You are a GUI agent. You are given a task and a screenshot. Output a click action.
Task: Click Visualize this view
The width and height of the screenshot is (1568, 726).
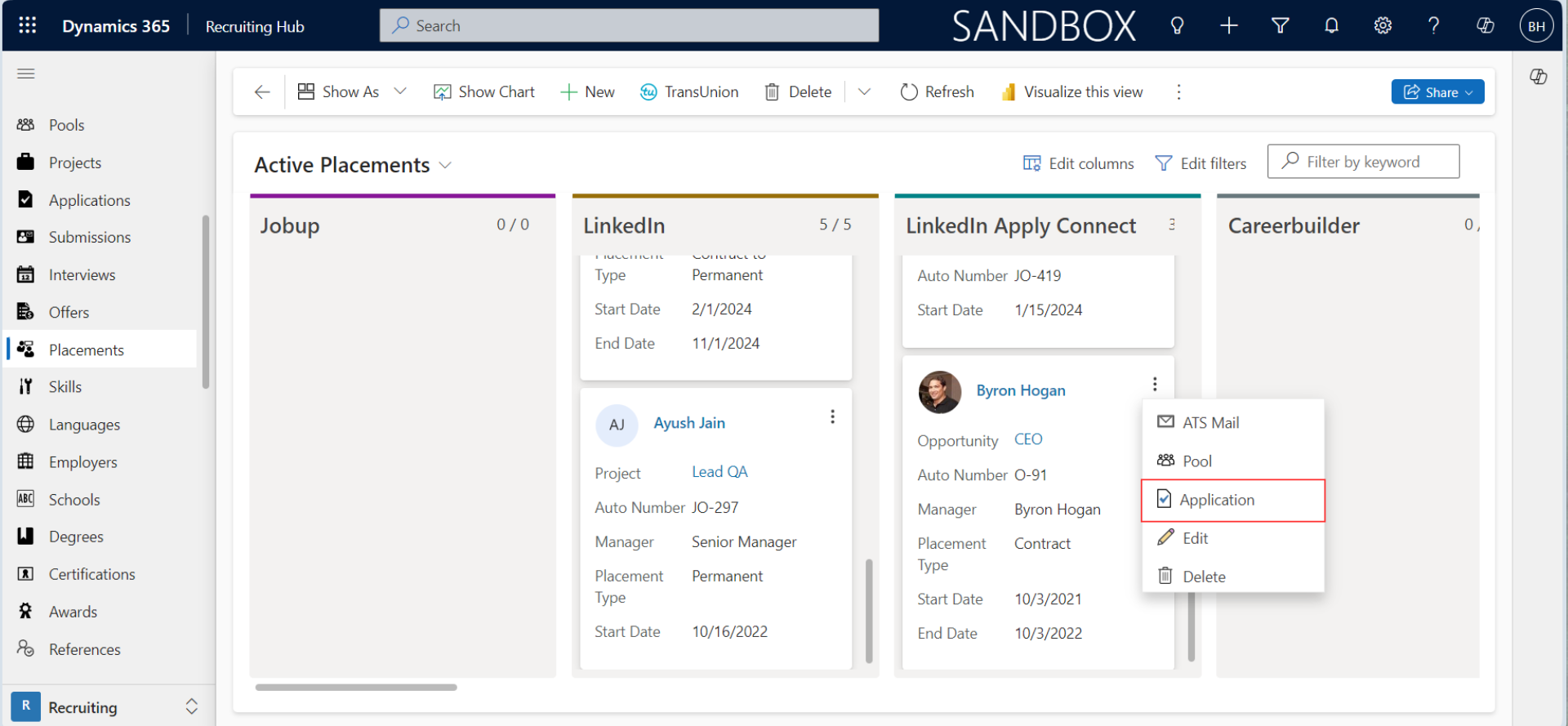[1072, 92]
